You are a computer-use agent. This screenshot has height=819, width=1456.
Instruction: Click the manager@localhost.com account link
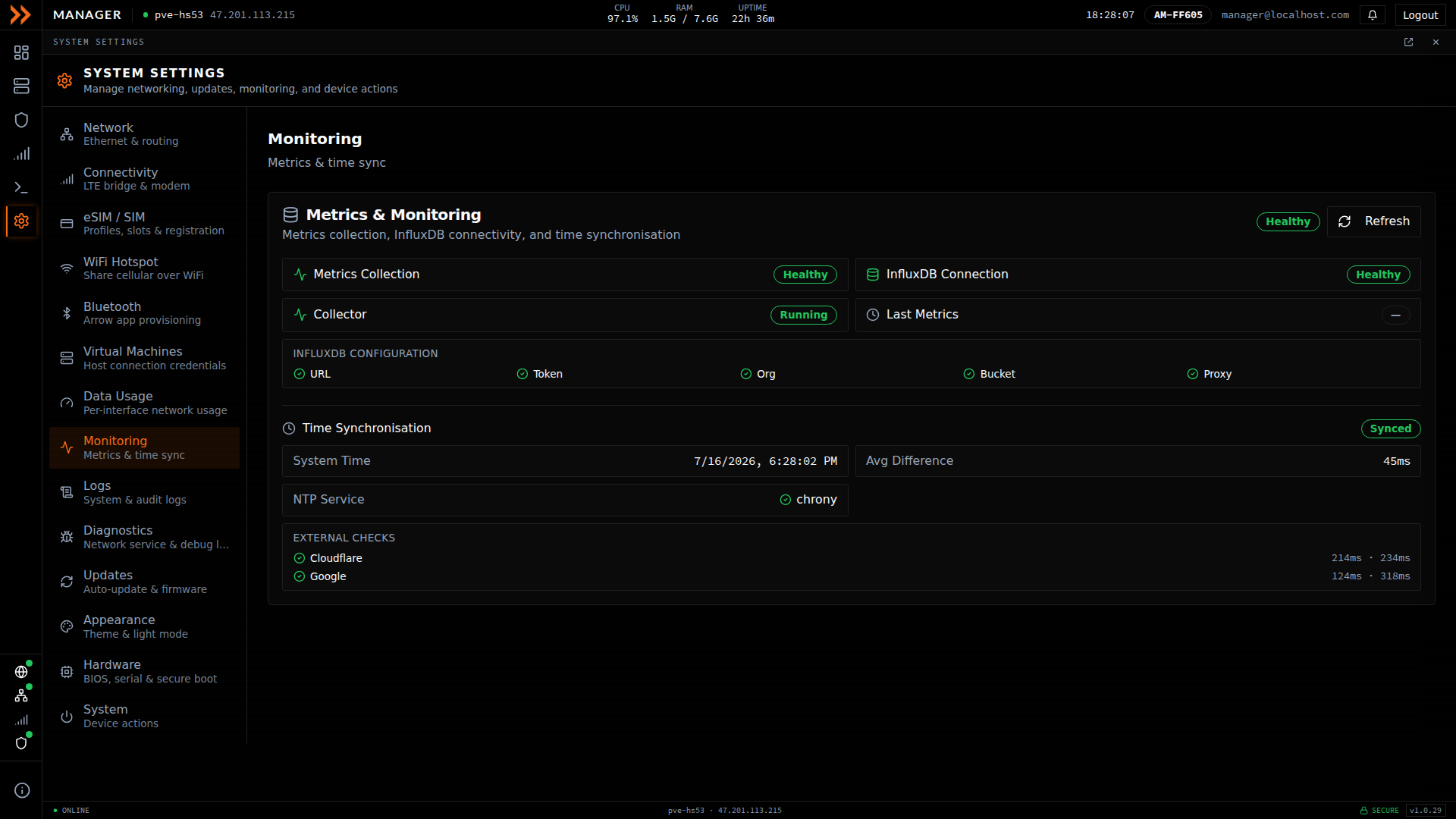(1285, 15)
